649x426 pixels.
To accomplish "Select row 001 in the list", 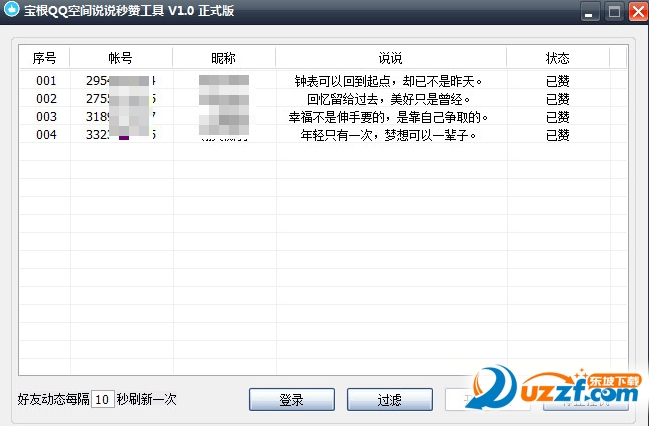I will point(46,81).
